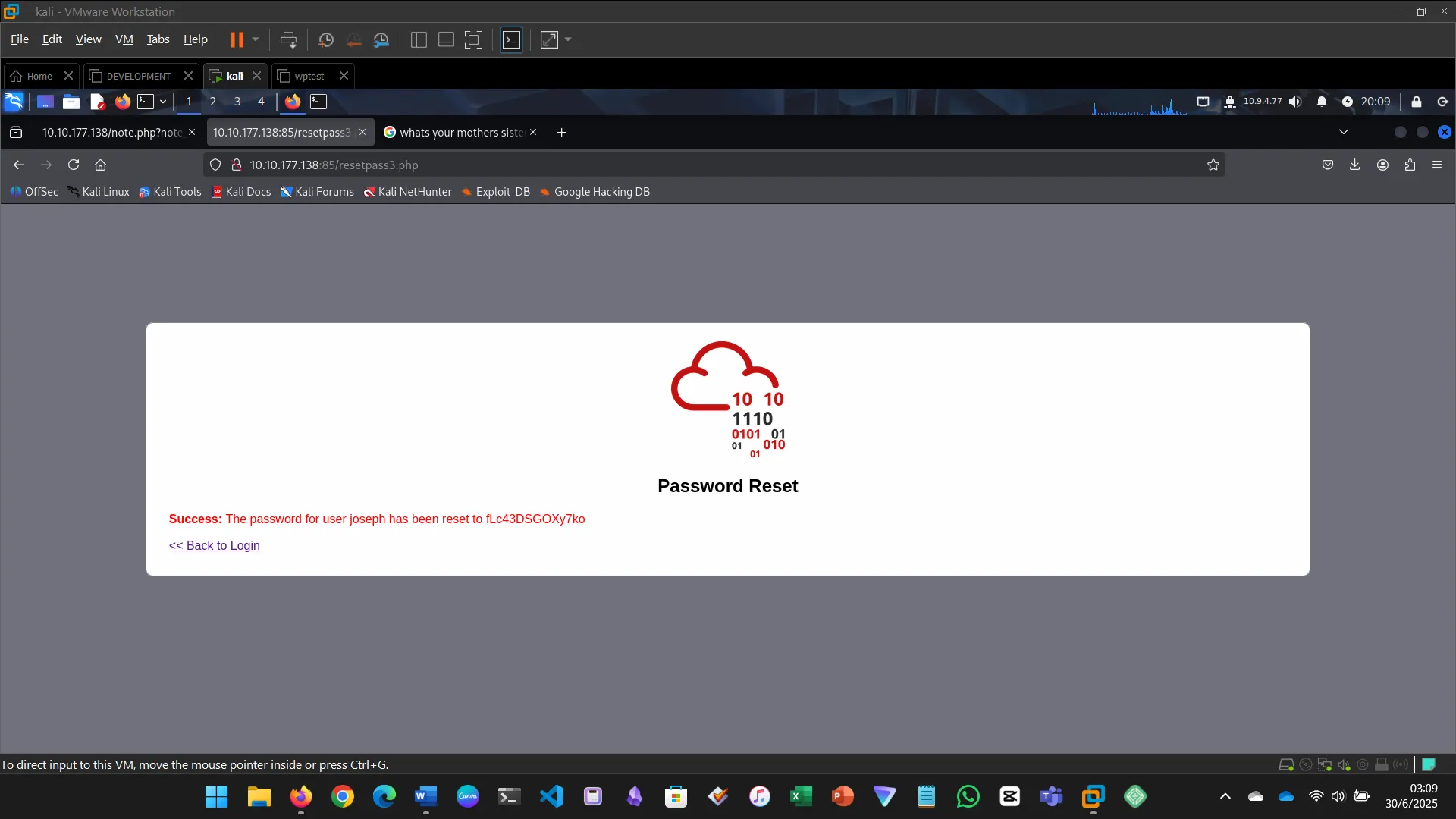Click the Kali lock screen icon
The width and height of the screenshot is (1456, 819).
click(1416, 102)
